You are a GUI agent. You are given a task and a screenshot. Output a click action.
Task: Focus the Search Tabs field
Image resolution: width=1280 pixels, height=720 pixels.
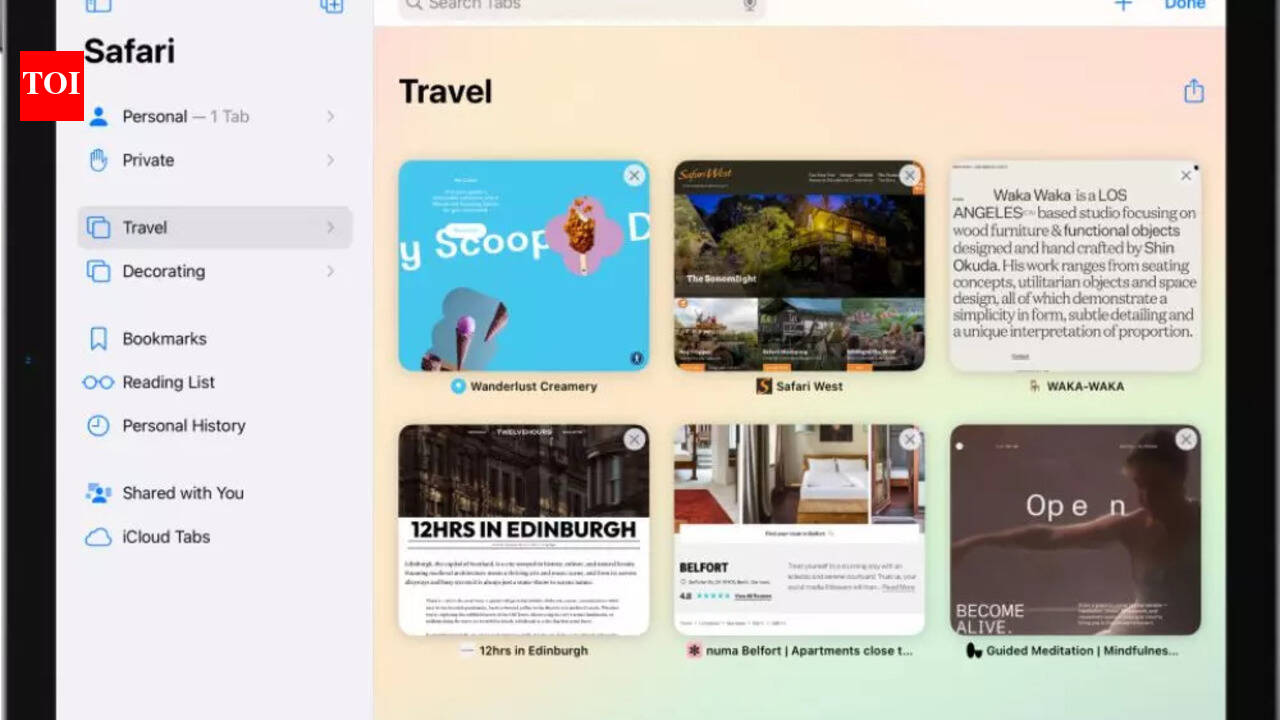(x=582, y=7)
